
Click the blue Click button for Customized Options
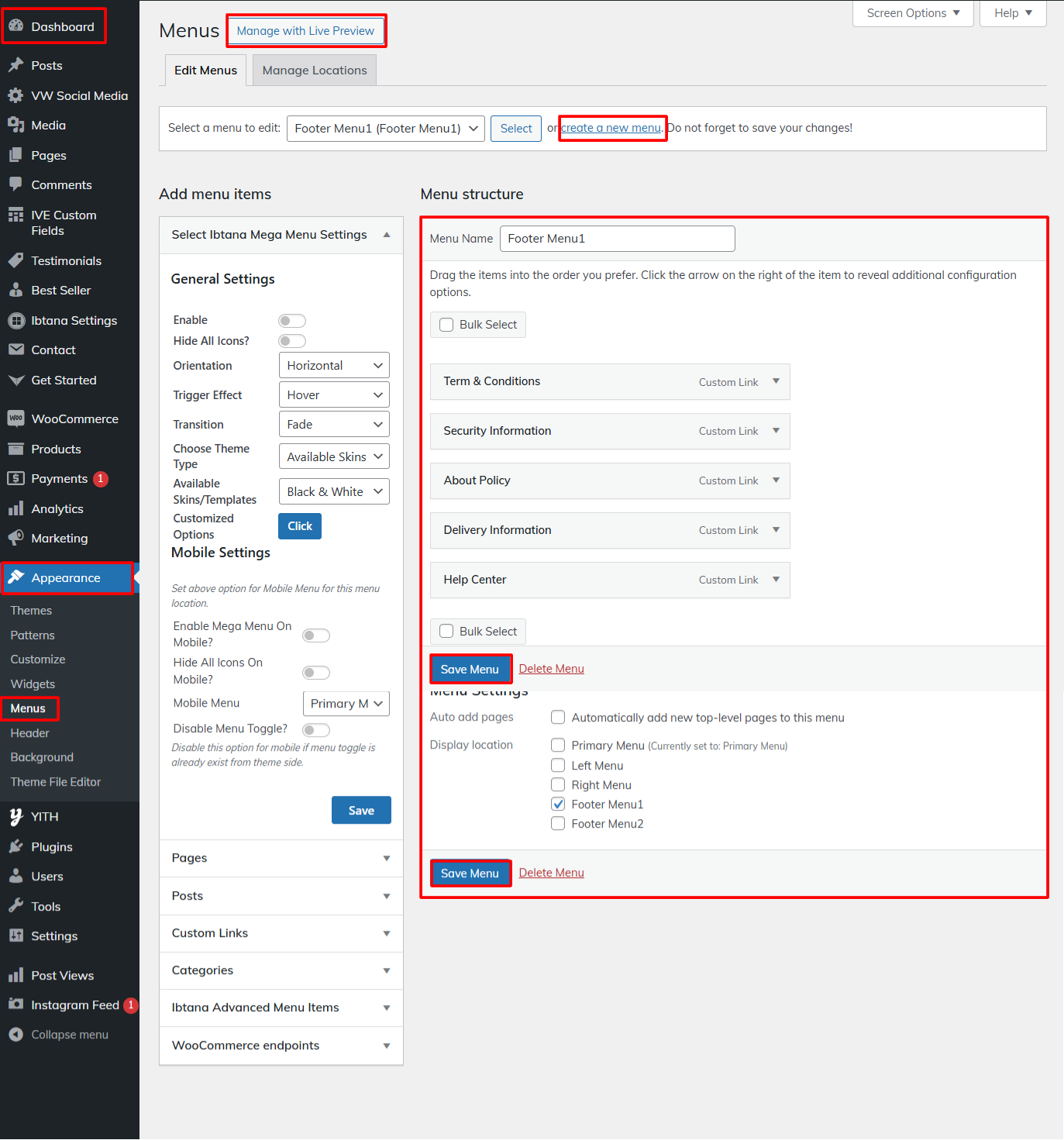300,526
